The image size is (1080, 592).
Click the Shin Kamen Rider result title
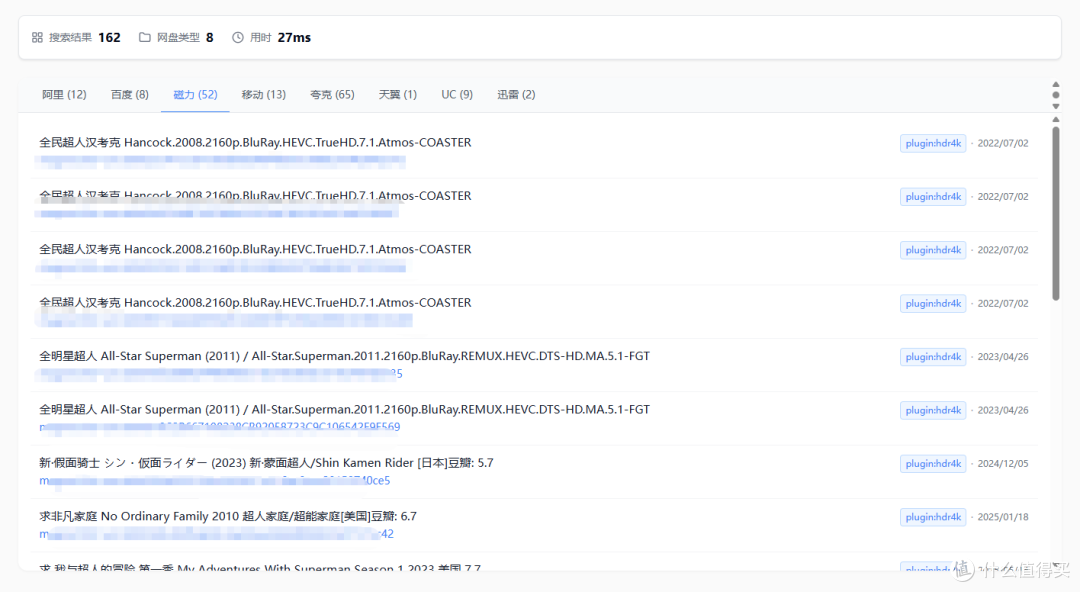coord(266,463)
